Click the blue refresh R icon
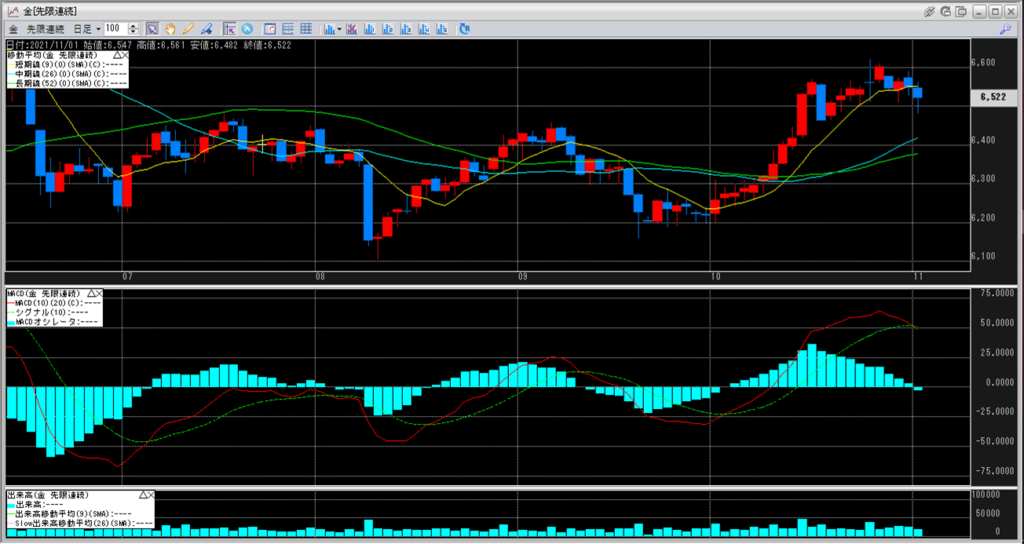Screen dimensions: 1024x544 [x=464, y=29]
